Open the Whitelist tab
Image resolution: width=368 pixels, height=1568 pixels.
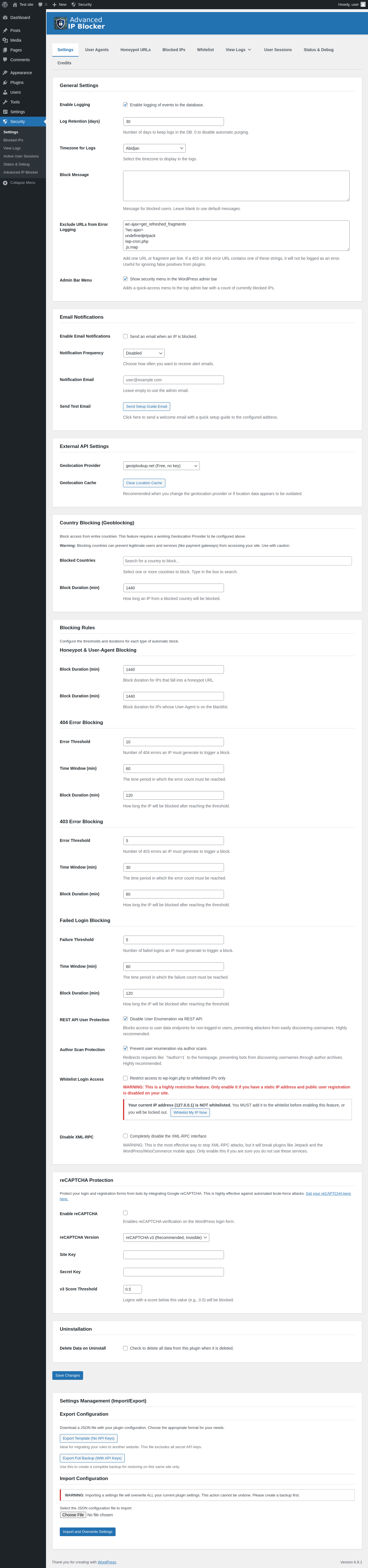tap(205, 50)
